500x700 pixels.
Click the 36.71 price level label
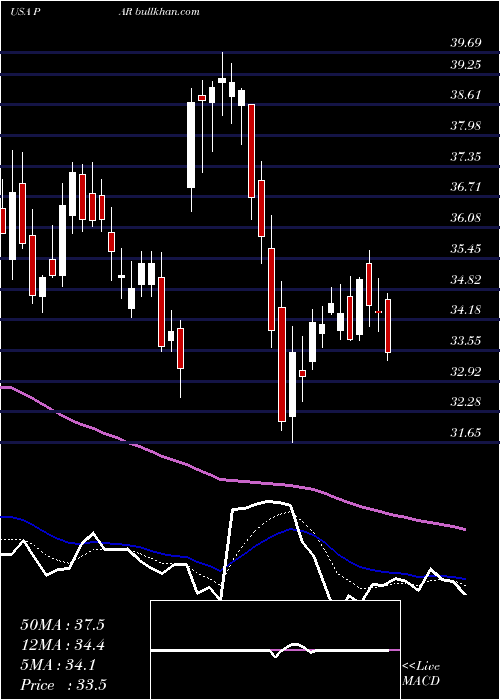[x=466, y=187]
